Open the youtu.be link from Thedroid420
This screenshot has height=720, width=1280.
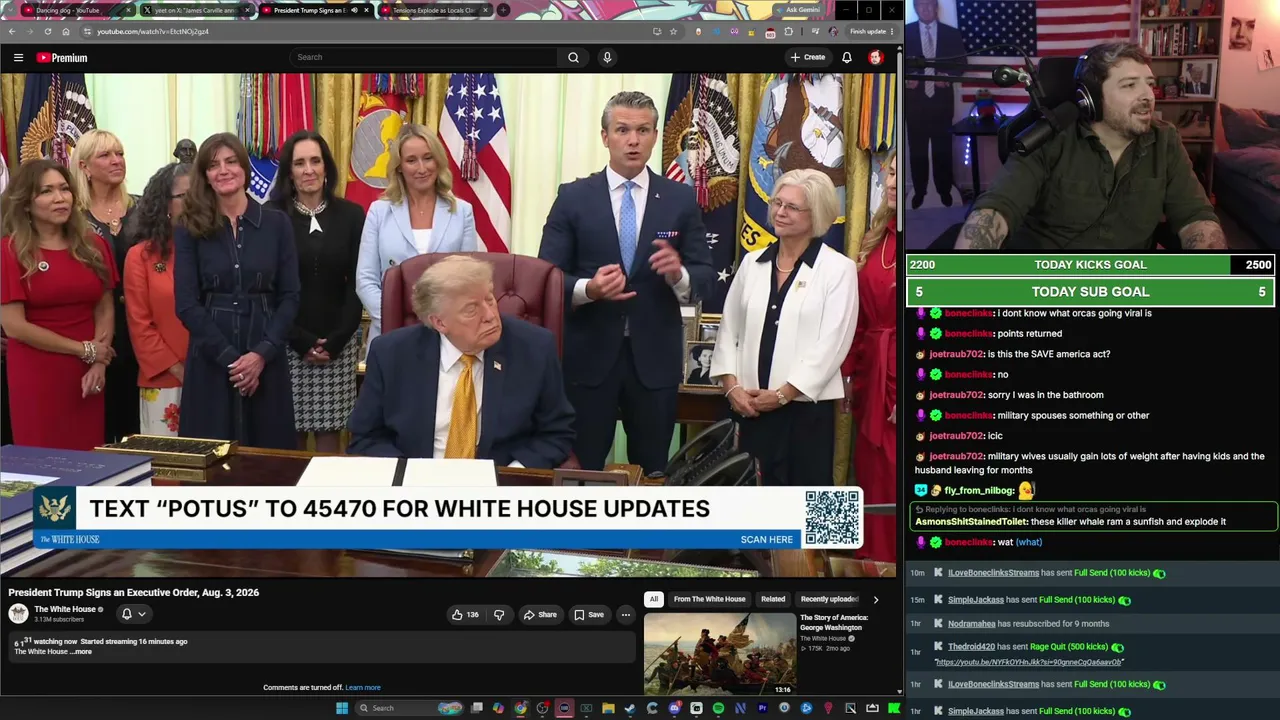1029,662
